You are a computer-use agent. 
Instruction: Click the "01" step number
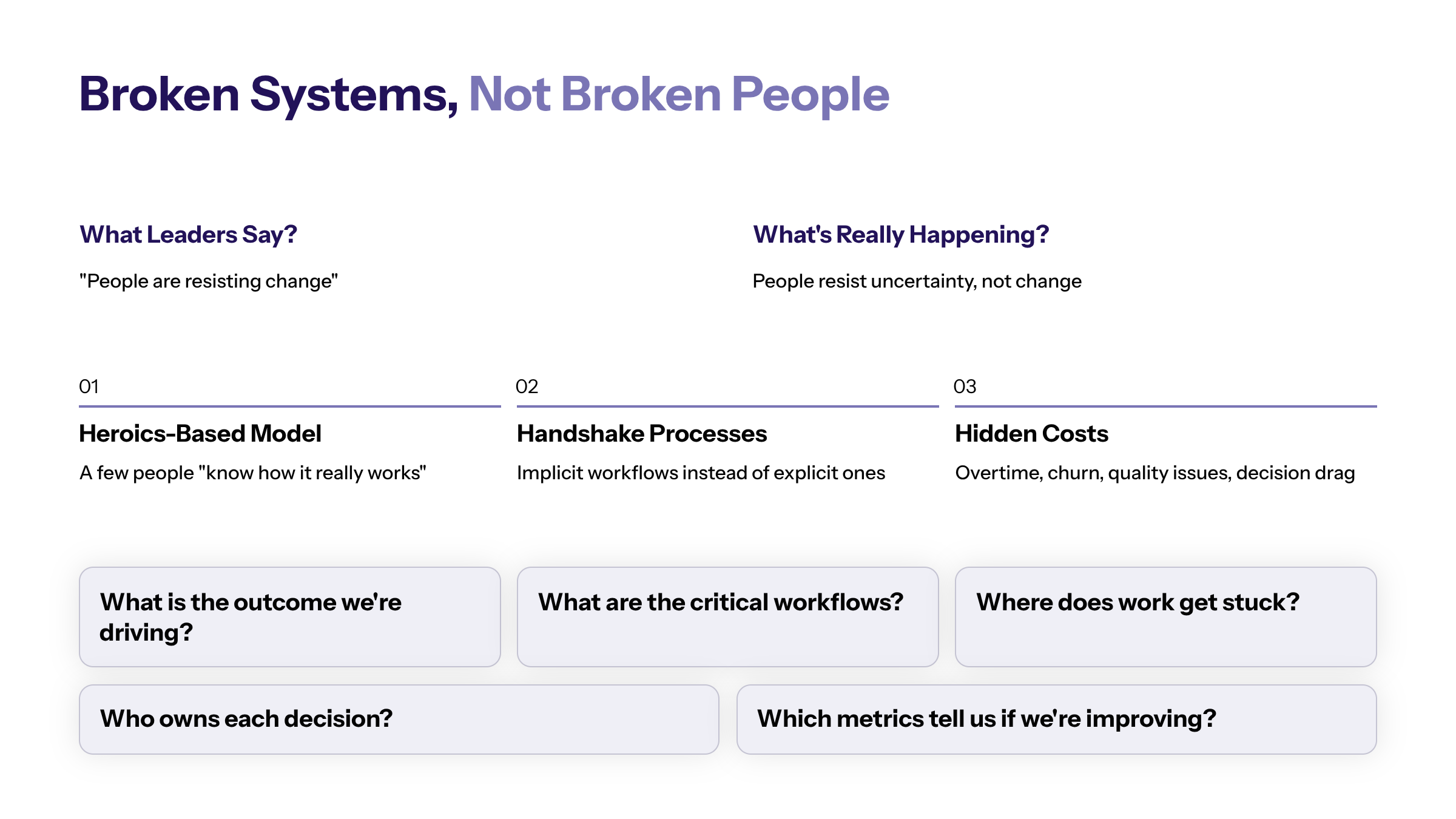[x=89, y=386]
